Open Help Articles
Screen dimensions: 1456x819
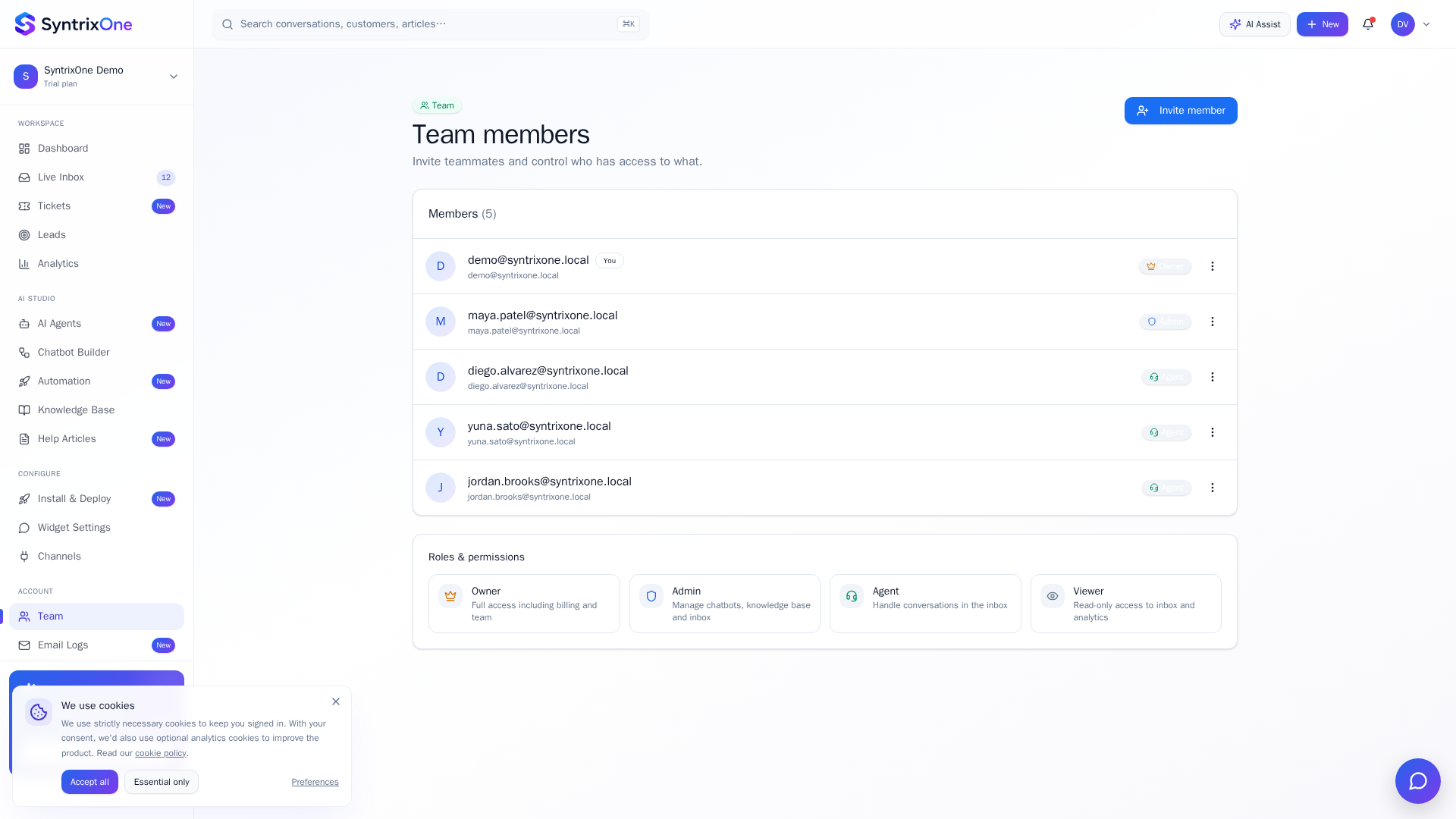coord(96,439)
